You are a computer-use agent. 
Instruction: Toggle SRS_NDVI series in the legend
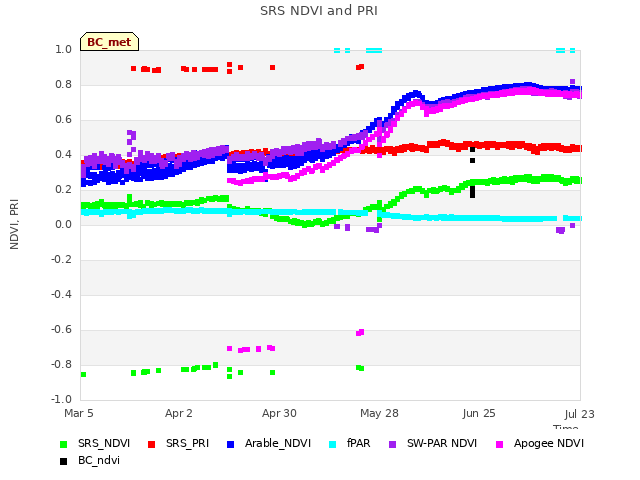click(95, 444)
